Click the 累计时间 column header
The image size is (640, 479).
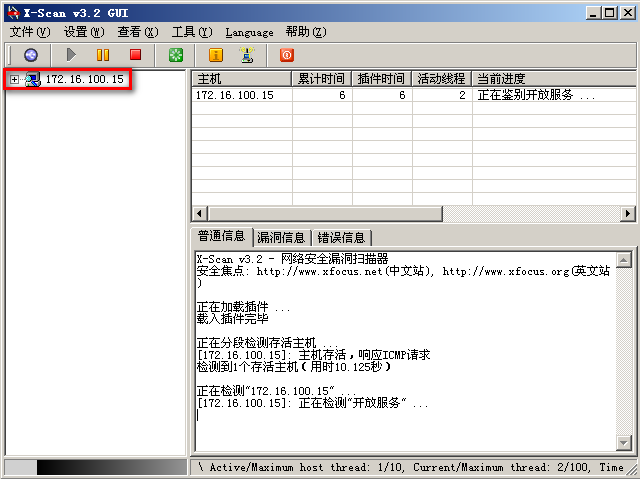pyautogui.click(x=322, y=78)
